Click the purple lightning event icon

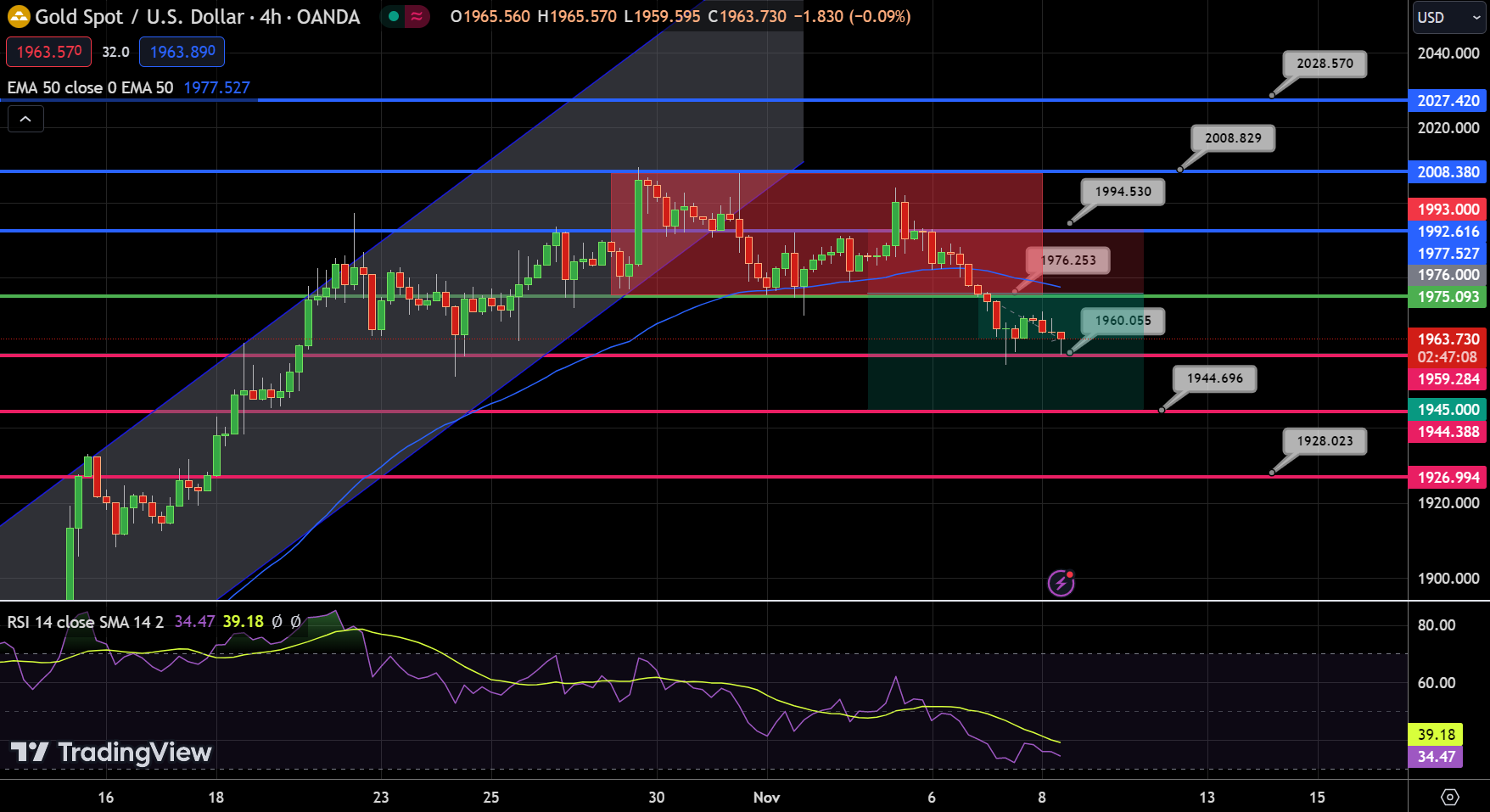click(x=1061, y=583)
